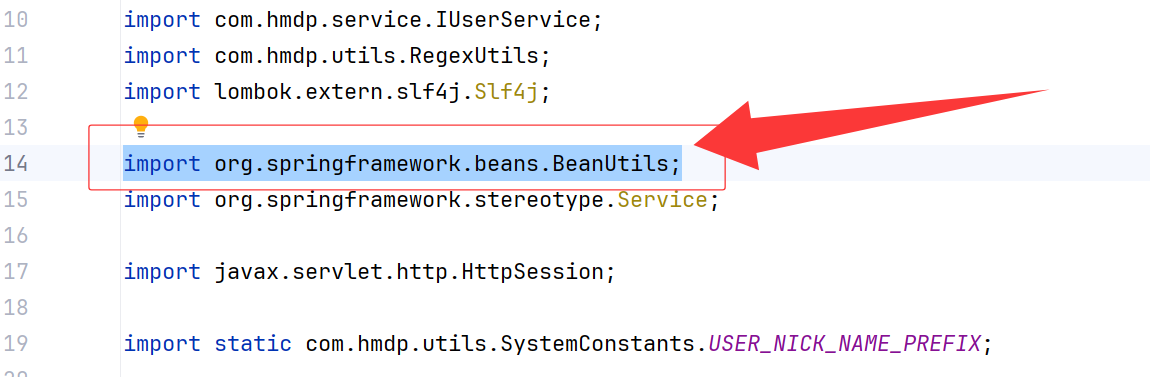Click line number 11 in the gutter
The image size is (1150, 377).
click(15, 56)
